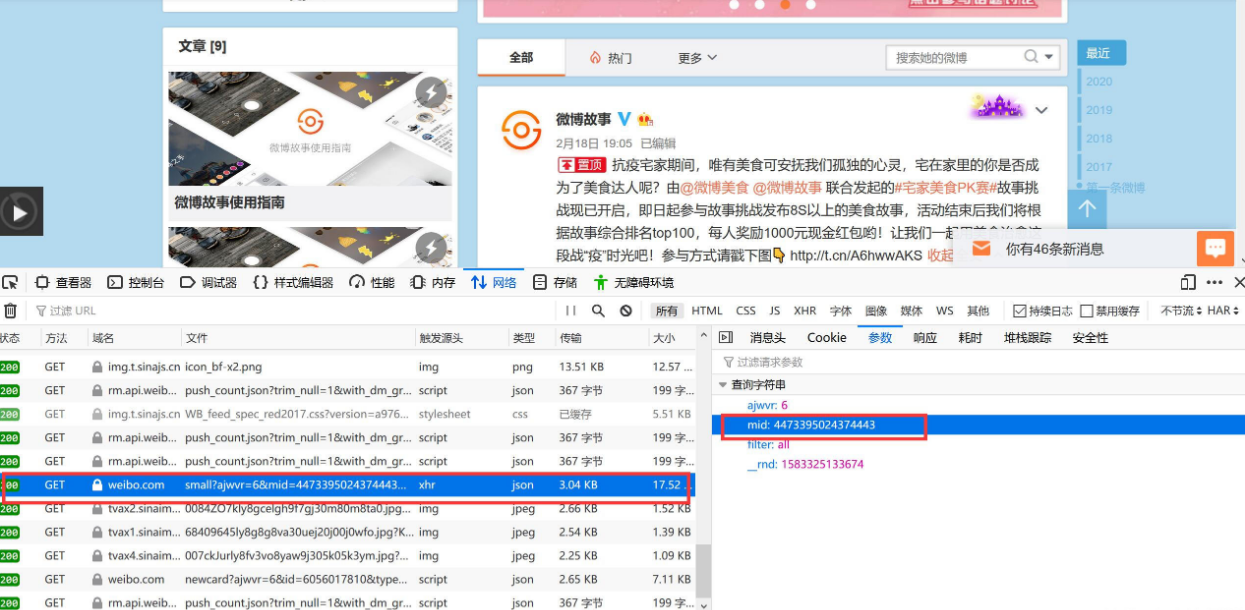Switch to the 调试器 debugger tab

tap(209, 282)
